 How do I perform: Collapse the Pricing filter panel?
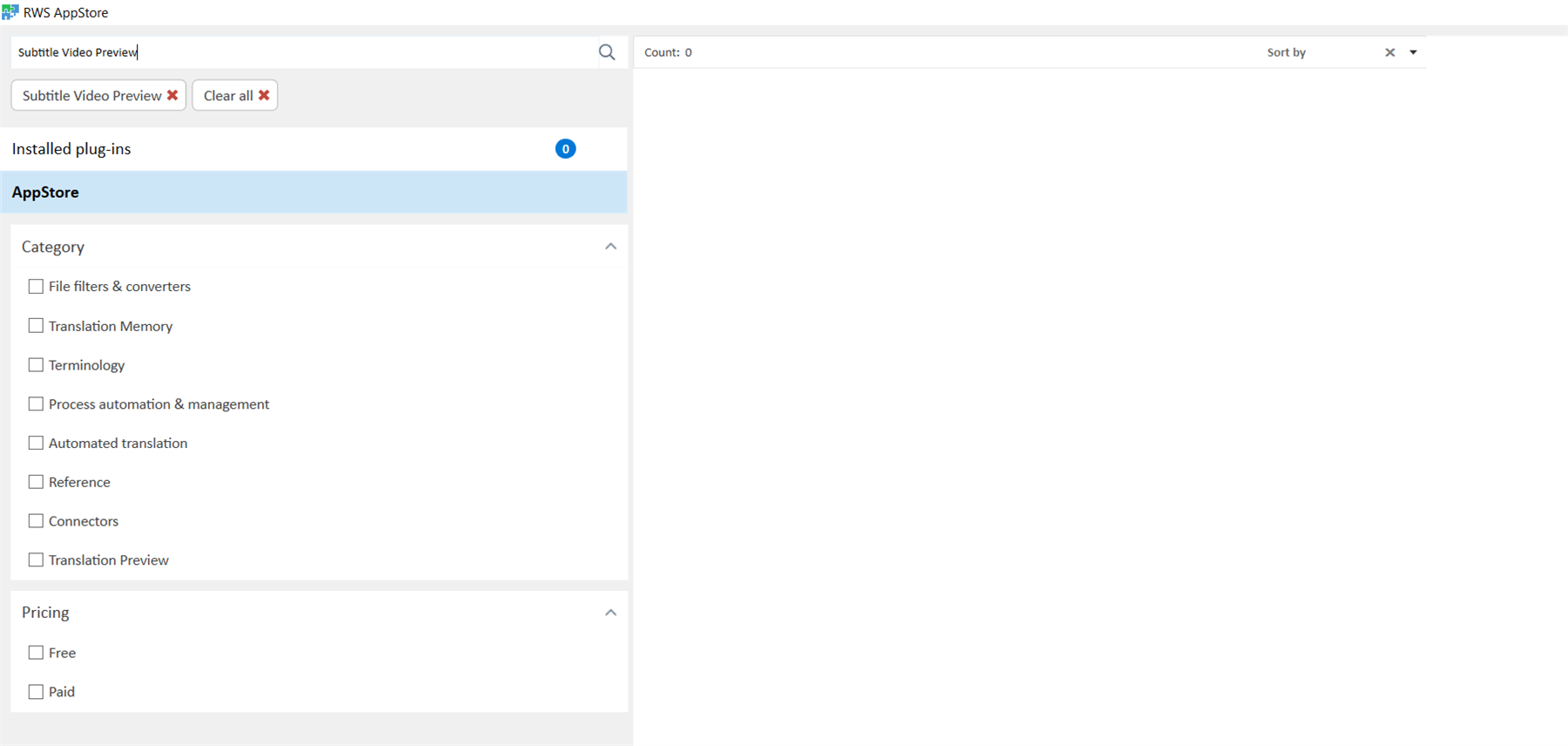tap(611, 613)
